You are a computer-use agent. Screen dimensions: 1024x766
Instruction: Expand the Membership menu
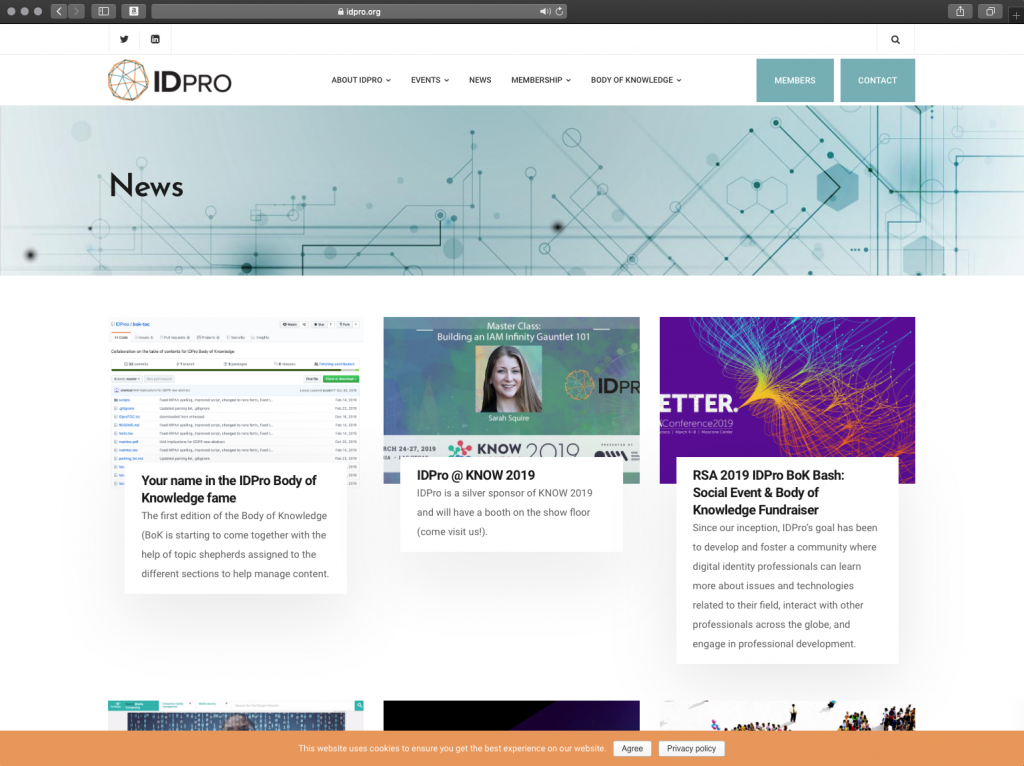[x=541, y=80]
